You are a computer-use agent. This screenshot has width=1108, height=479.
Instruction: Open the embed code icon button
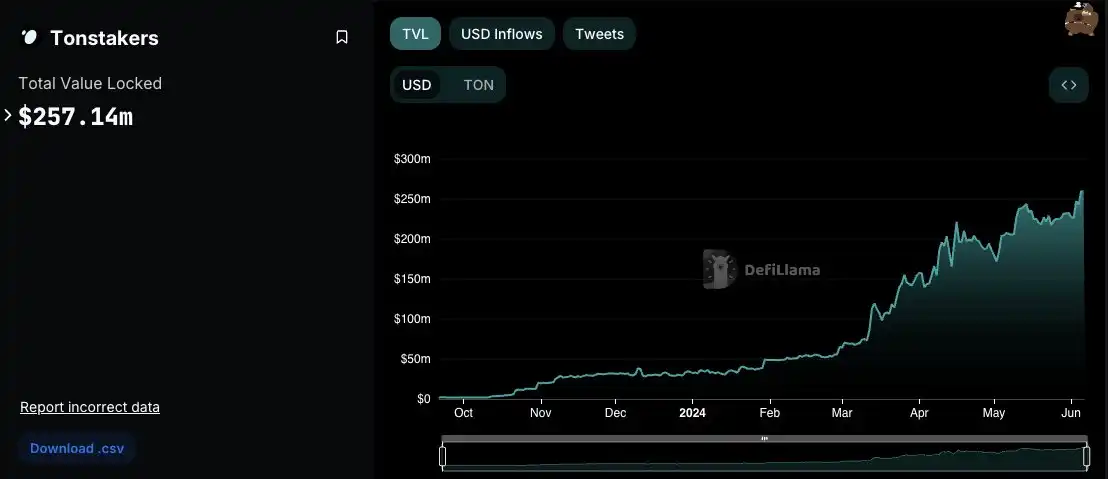tap(1068, 85)
